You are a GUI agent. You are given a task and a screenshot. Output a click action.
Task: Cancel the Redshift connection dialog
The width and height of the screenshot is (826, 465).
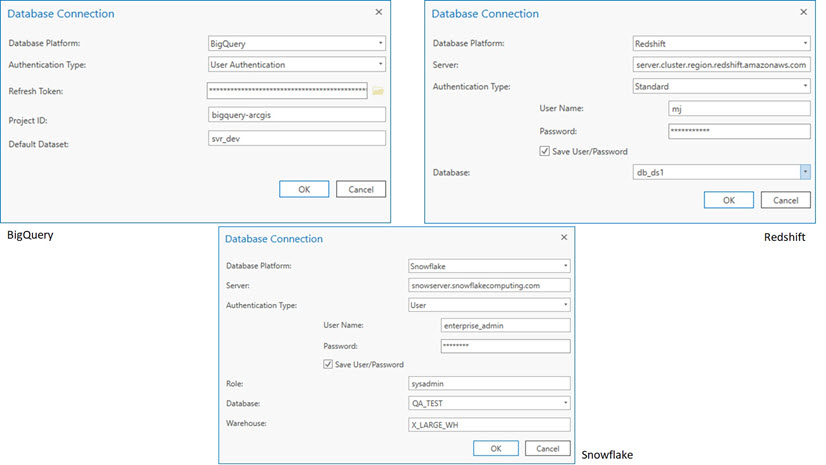pos(785,200)
